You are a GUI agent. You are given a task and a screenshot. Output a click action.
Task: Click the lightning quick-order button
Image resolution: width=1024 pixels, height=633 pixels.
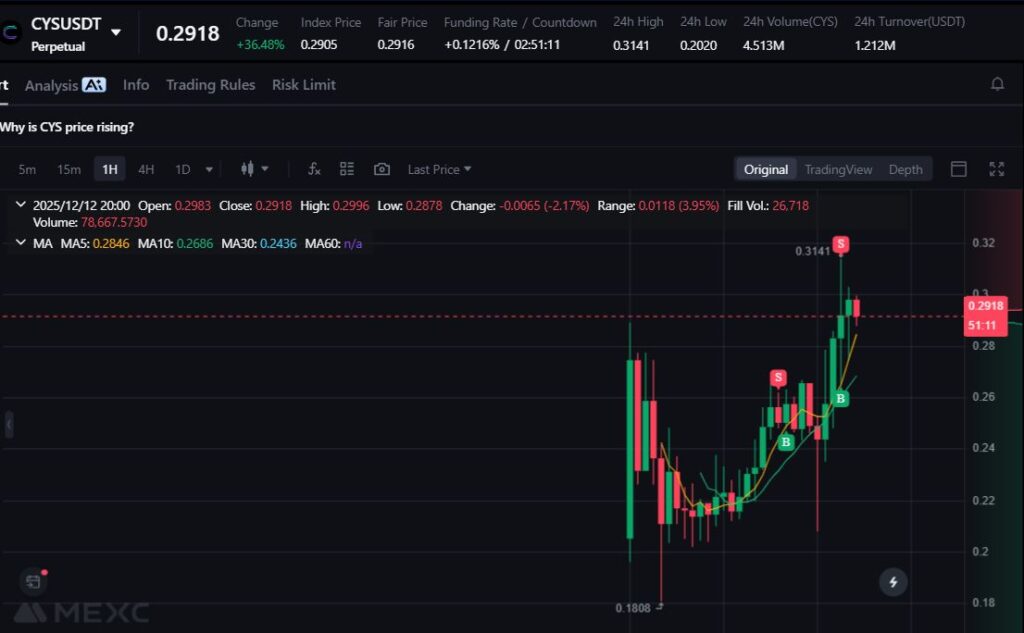(893, 581)
